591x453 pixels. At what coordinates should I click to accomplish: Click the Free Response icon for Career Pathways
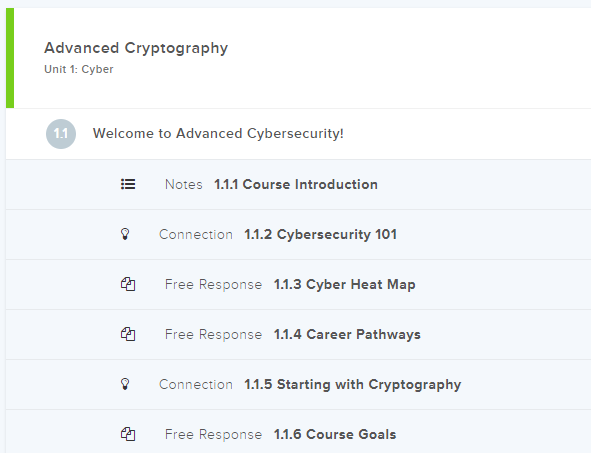coord(128,334)
